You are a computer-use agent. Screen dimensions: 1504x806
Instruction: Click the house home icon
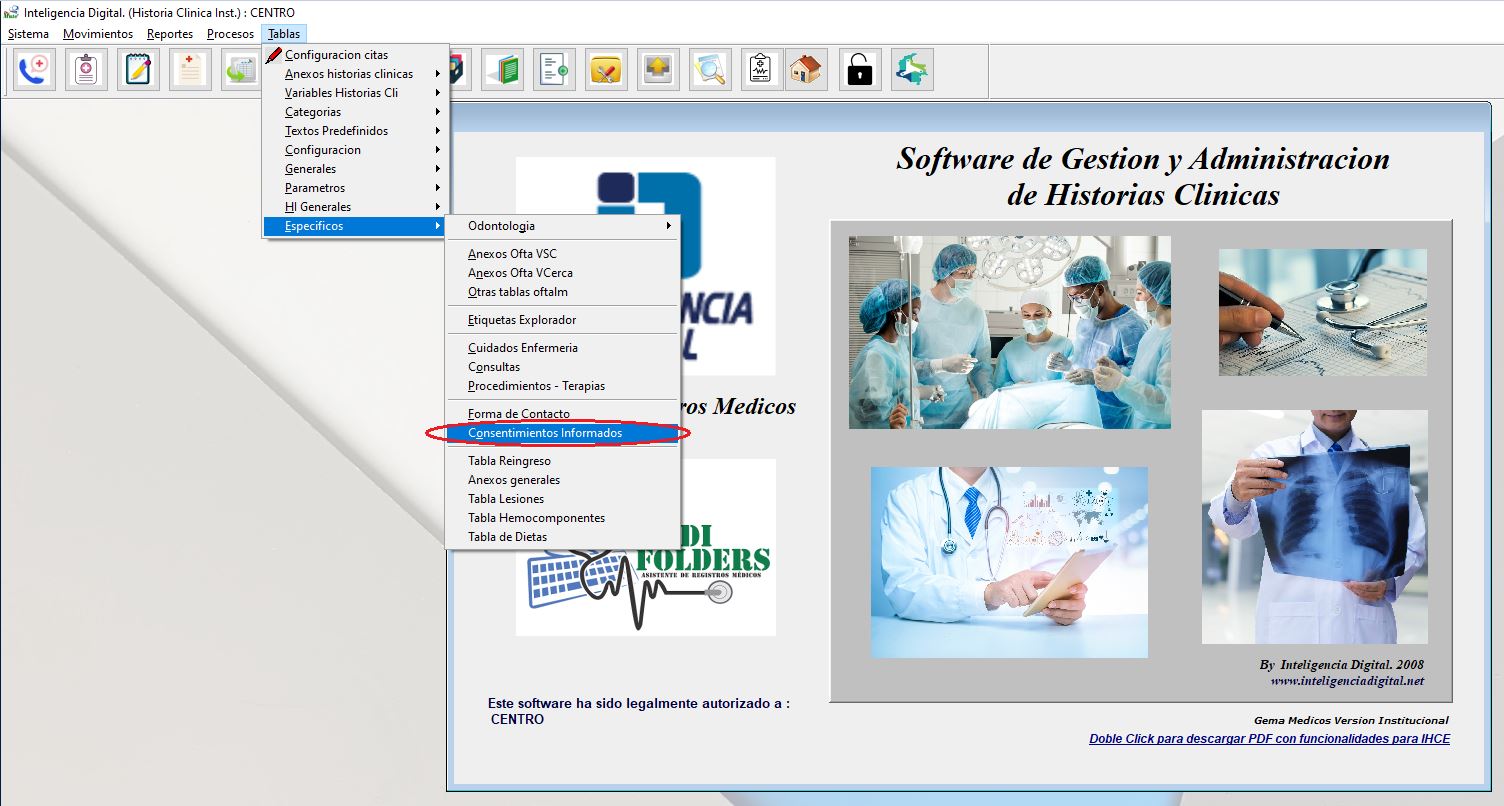[x=805, y=70]
